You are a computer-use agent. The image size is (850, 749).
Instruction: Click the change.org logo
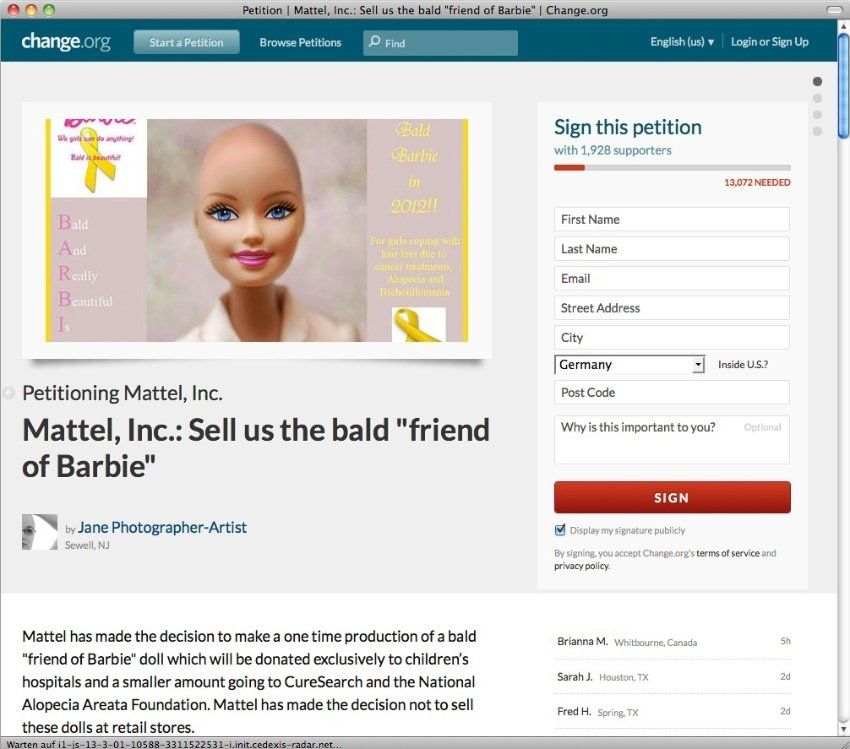tap(66, 42)
